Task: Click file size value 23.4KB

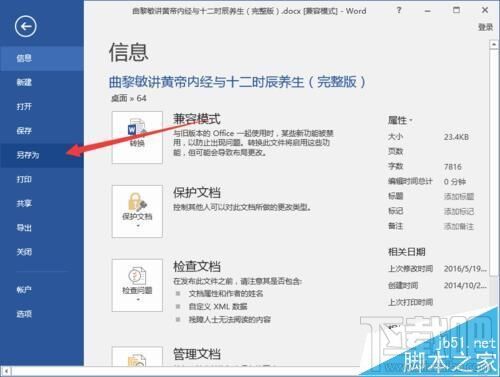Action: [x=456, y=137]
